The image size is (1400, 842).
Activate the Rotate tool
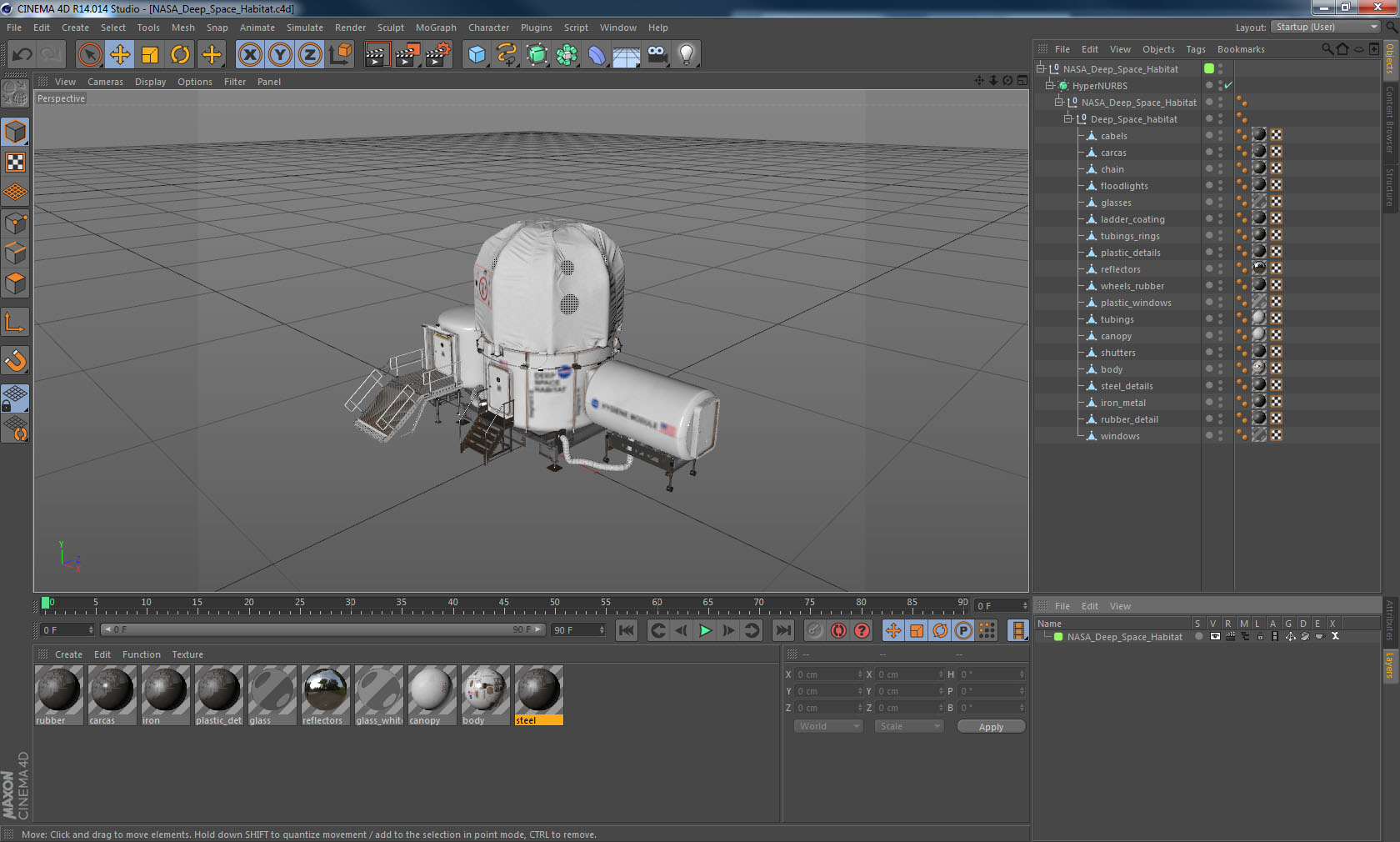coord(180,55)
